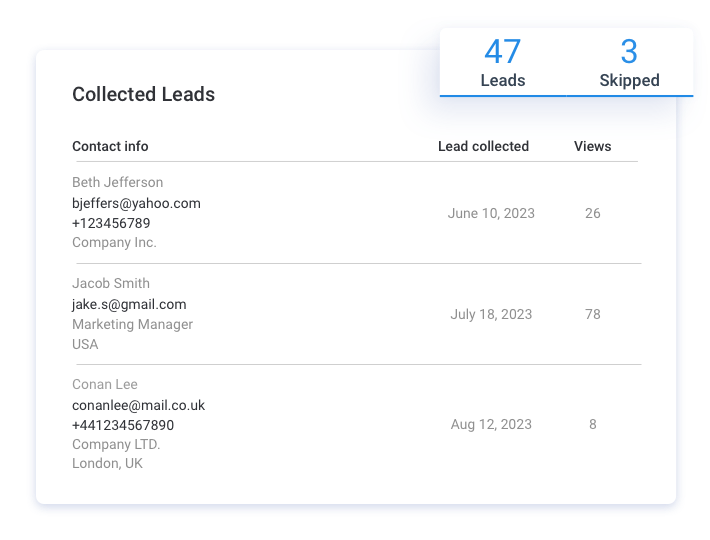The image size is (710, 540).
Task: Click phone number +123456789
Action: (111, 223)
